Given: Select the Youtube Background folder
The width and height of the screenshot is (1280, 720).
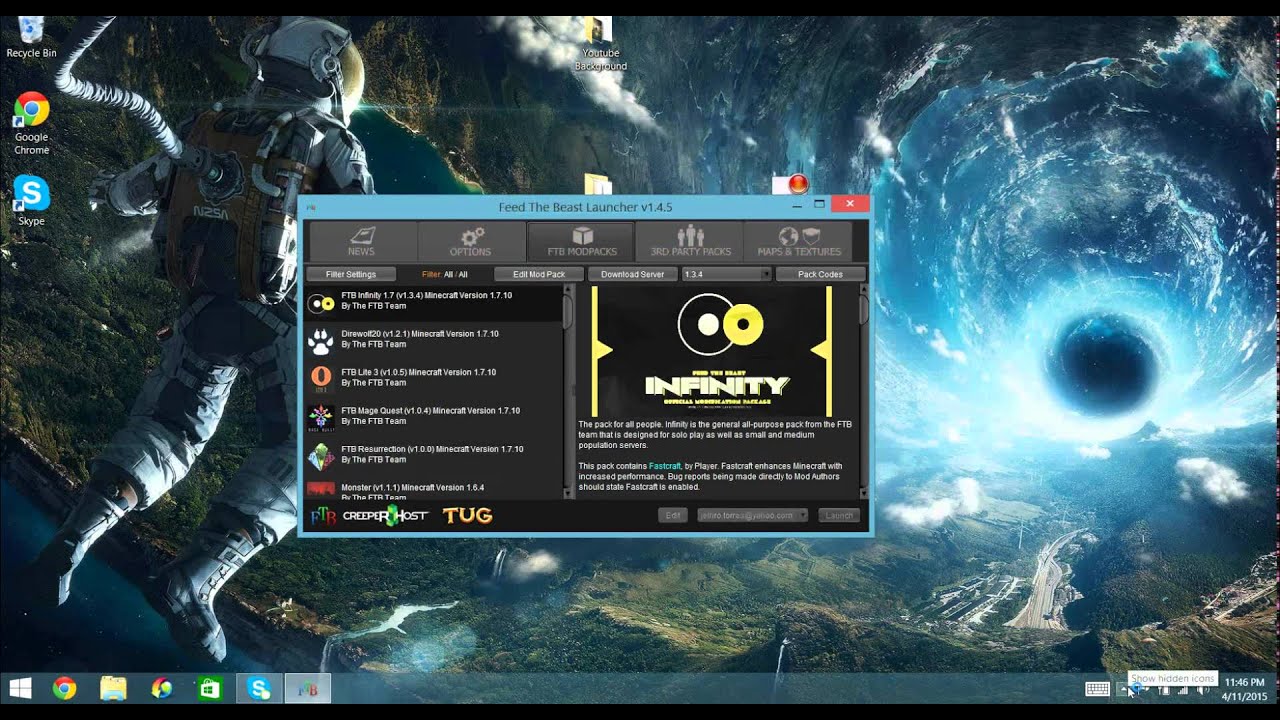Looking at the screenshot, I should coord(600,45).
